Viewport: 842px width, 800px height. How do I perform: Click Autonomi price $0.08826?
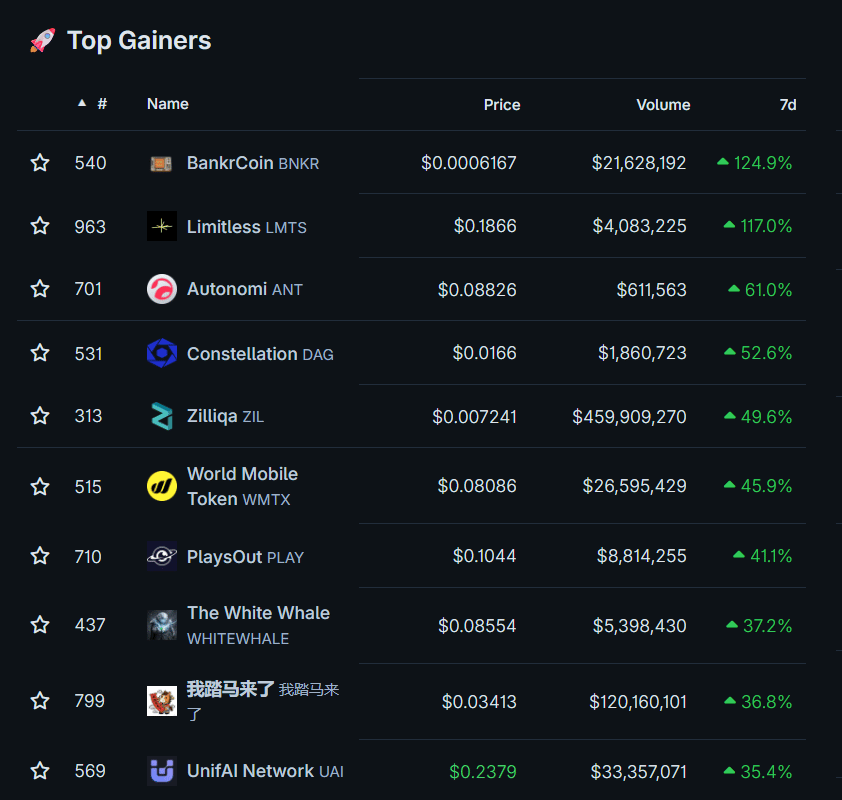[x=477, y=290]
